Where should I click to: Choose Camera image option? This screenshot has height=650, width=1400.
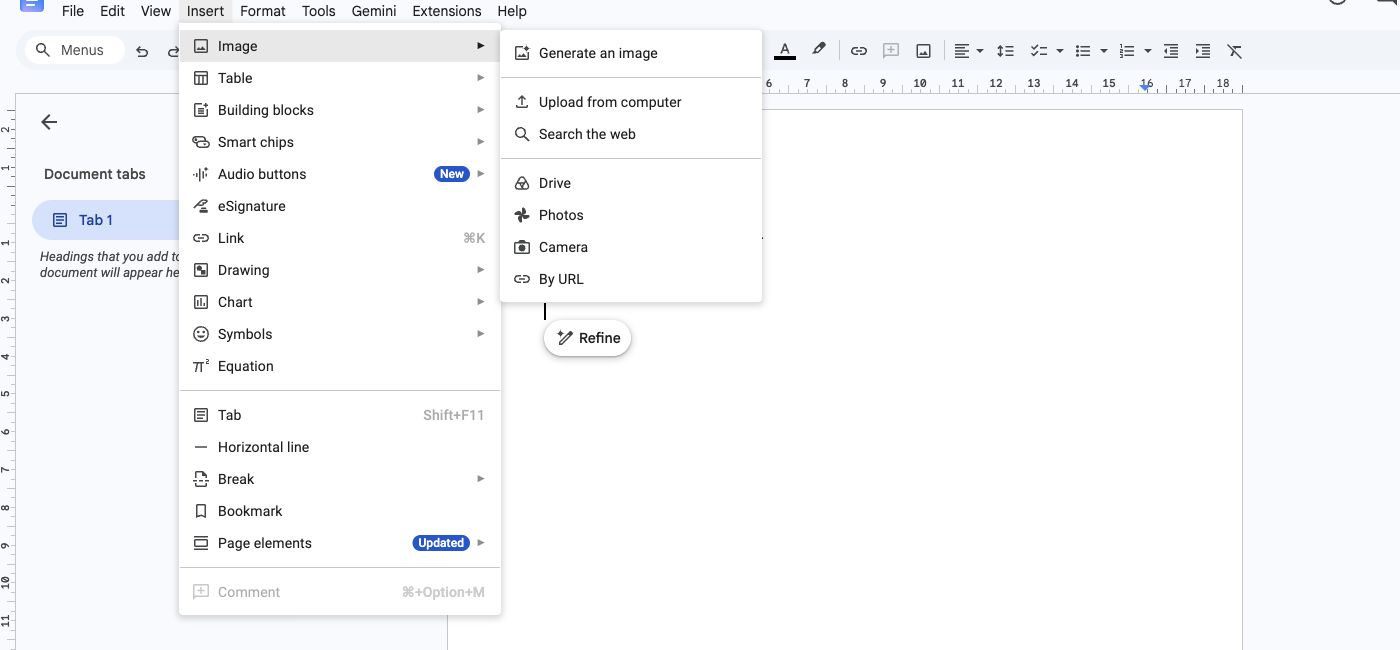tap(631, 247)
